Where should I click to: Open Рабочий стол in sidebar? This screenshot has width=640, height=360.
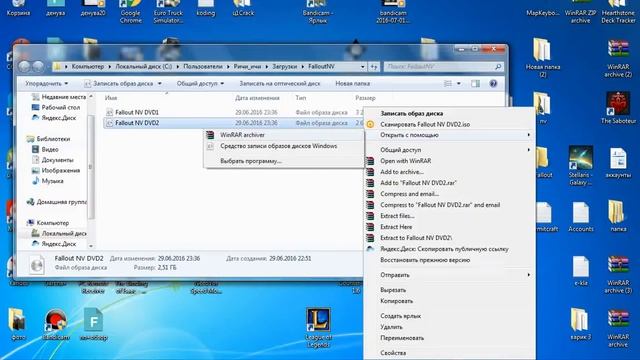(x=56, y=107)
